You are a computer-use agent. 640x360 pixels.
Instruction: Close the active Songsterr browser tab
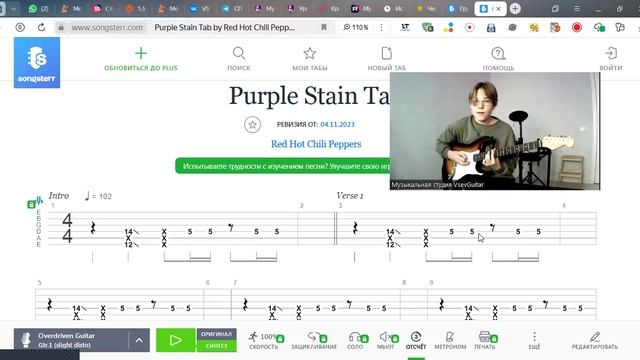(498, 9)
